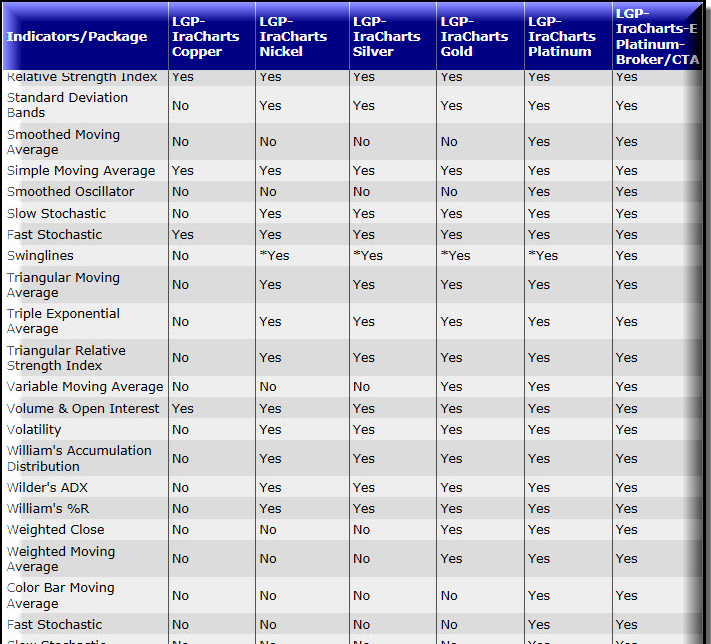Screen dimensions: 711x644
Task: Select the LGP-IraCharts Nickel column header
Action: click(x=293, y=36)
